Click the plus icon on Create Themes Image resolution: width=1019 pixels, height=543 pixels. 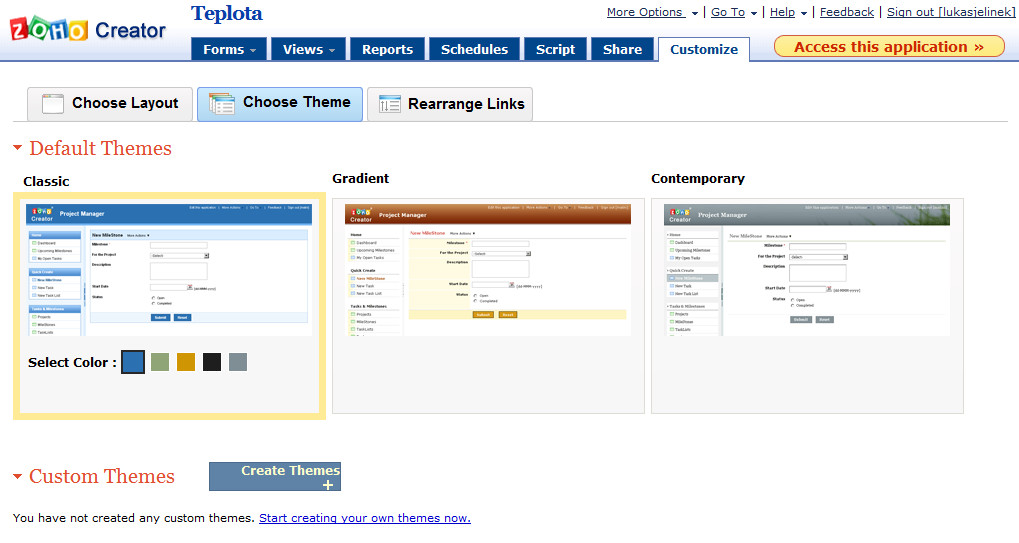pyautogui.click(x=328, y=485)
